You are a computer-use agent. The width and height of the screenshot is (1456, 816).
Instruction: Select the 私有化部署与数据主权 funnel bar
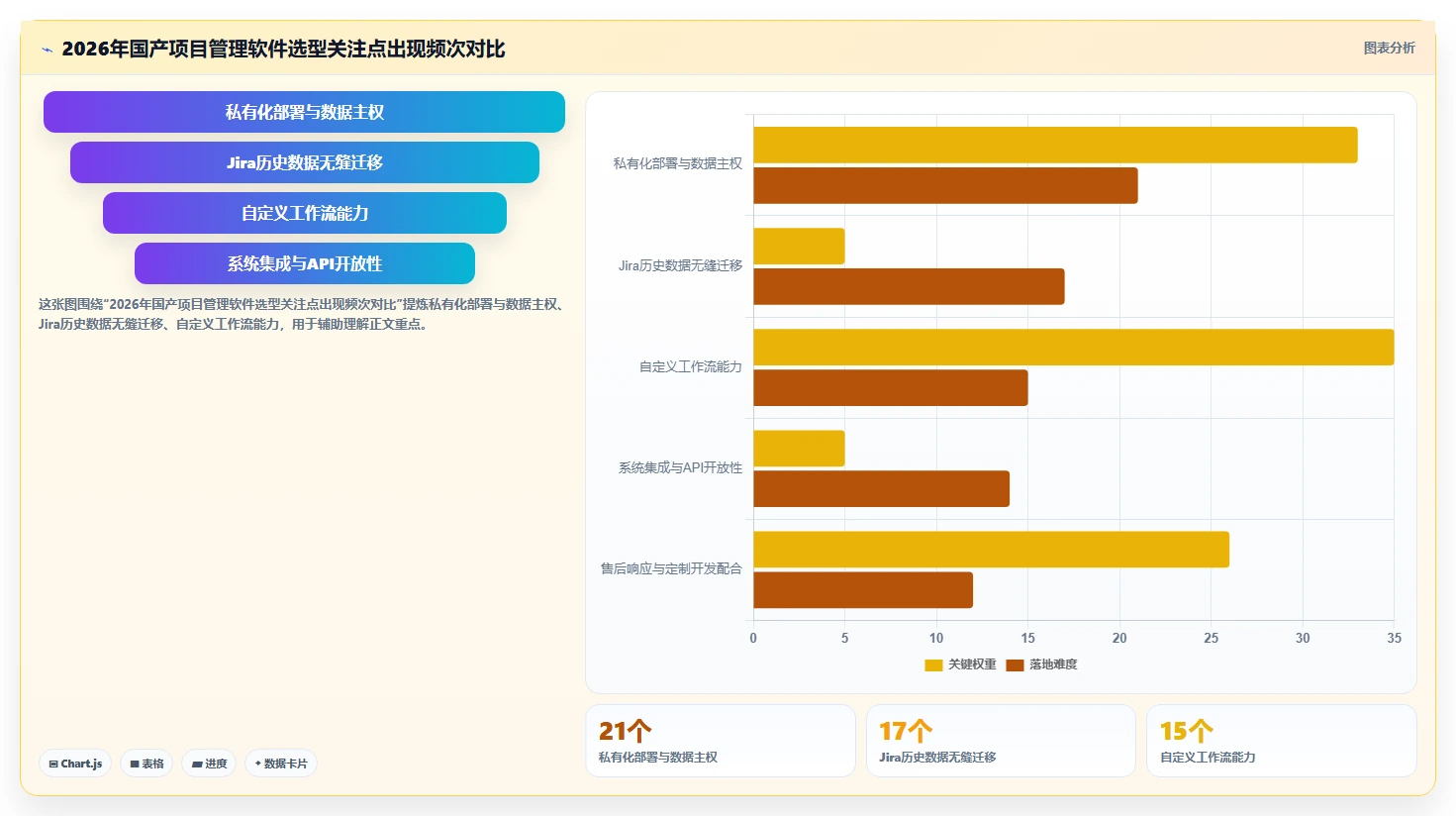coord(304,112)
